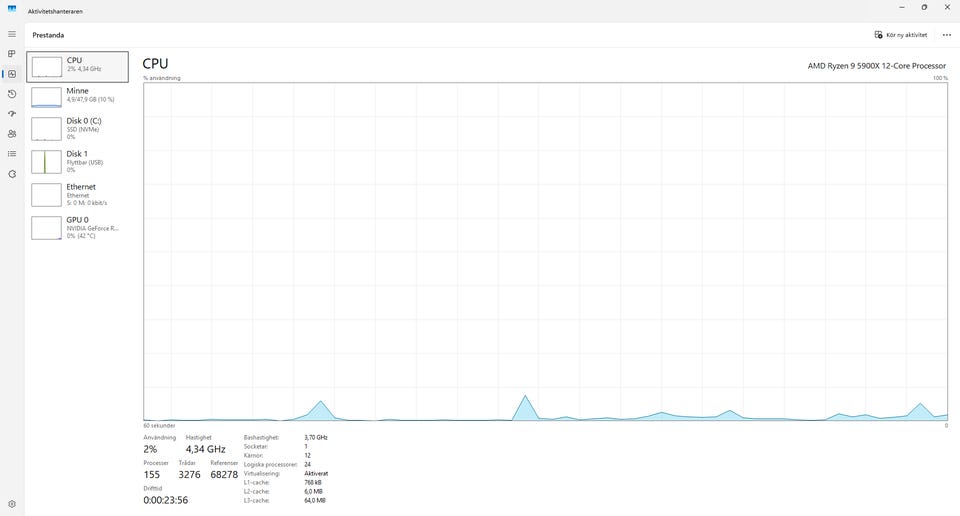Open the Details list page icon
960x516 pixels.
point(12,154)
